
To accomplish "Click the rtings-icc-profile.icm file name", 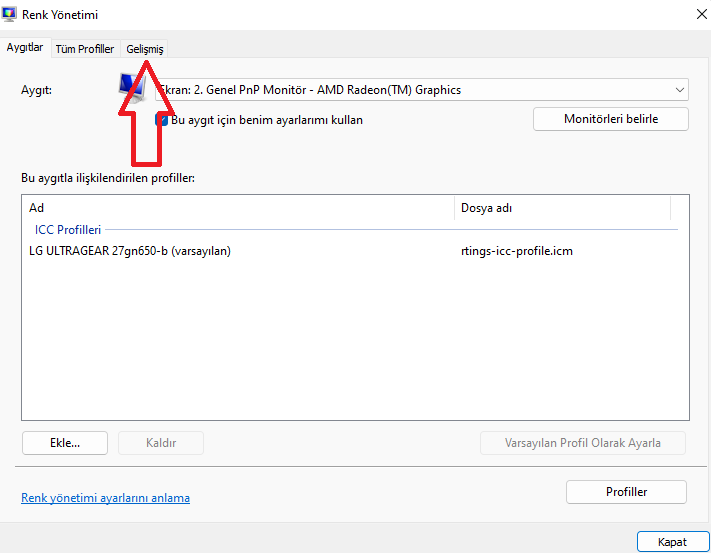I will point(517,251).
